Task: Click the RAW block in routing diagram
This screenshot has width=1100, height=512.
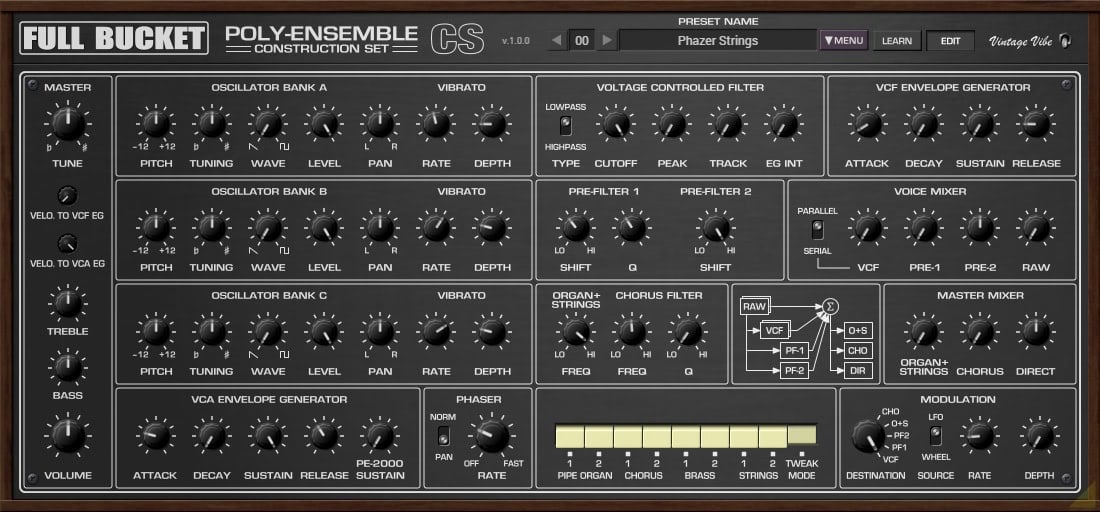Action: pyautogui.click(x=754, y=307)
